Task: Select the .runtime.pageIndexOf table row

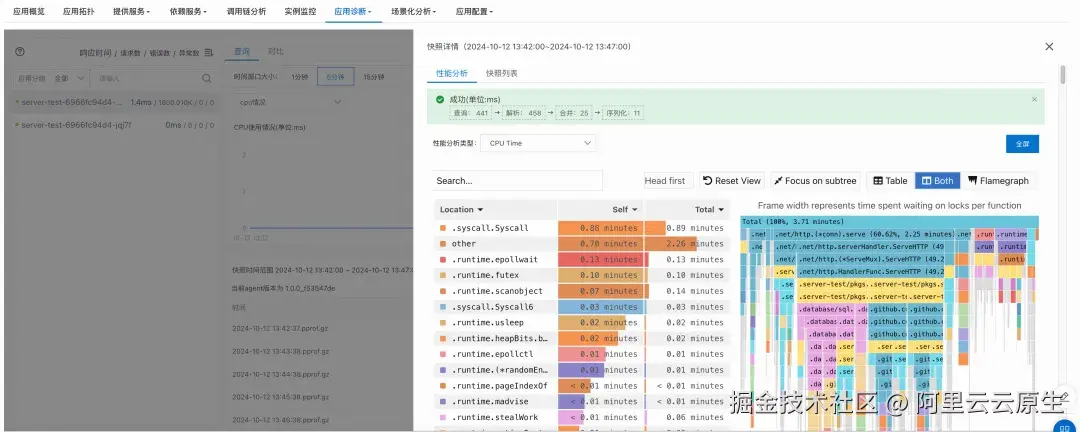Action: point(581,386)
